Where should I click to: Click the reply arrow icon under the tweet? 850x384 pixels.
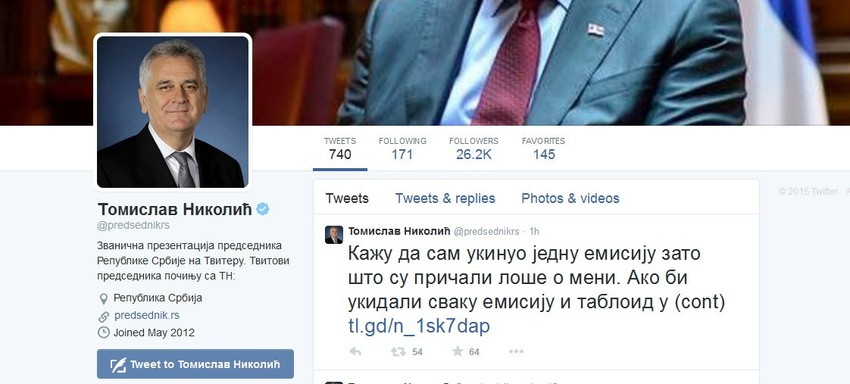(x=356, y=351)
